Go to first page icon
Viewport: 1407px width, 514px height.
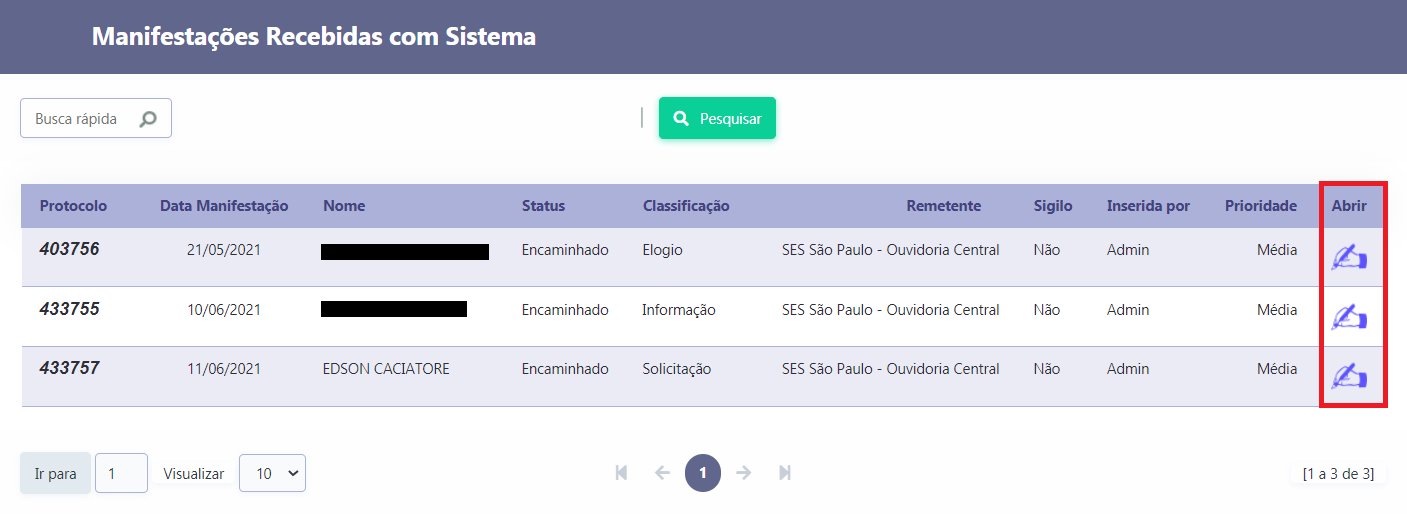(x=621, y=473)
